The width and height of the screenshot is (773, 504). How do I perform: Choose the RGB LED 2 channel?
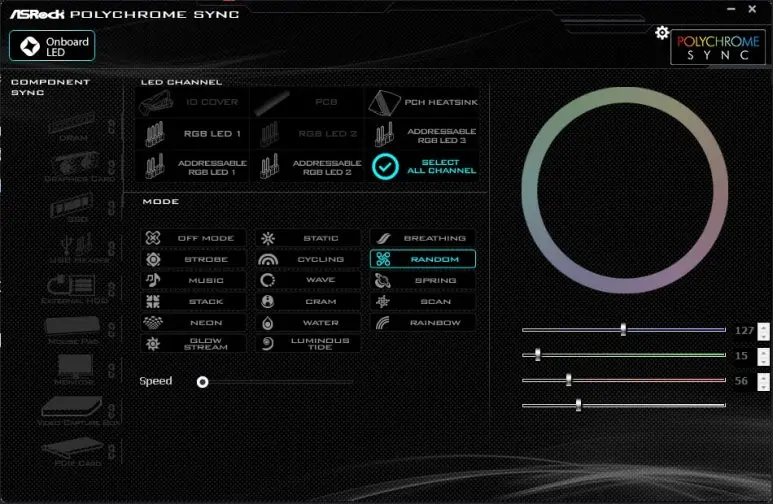307,134
